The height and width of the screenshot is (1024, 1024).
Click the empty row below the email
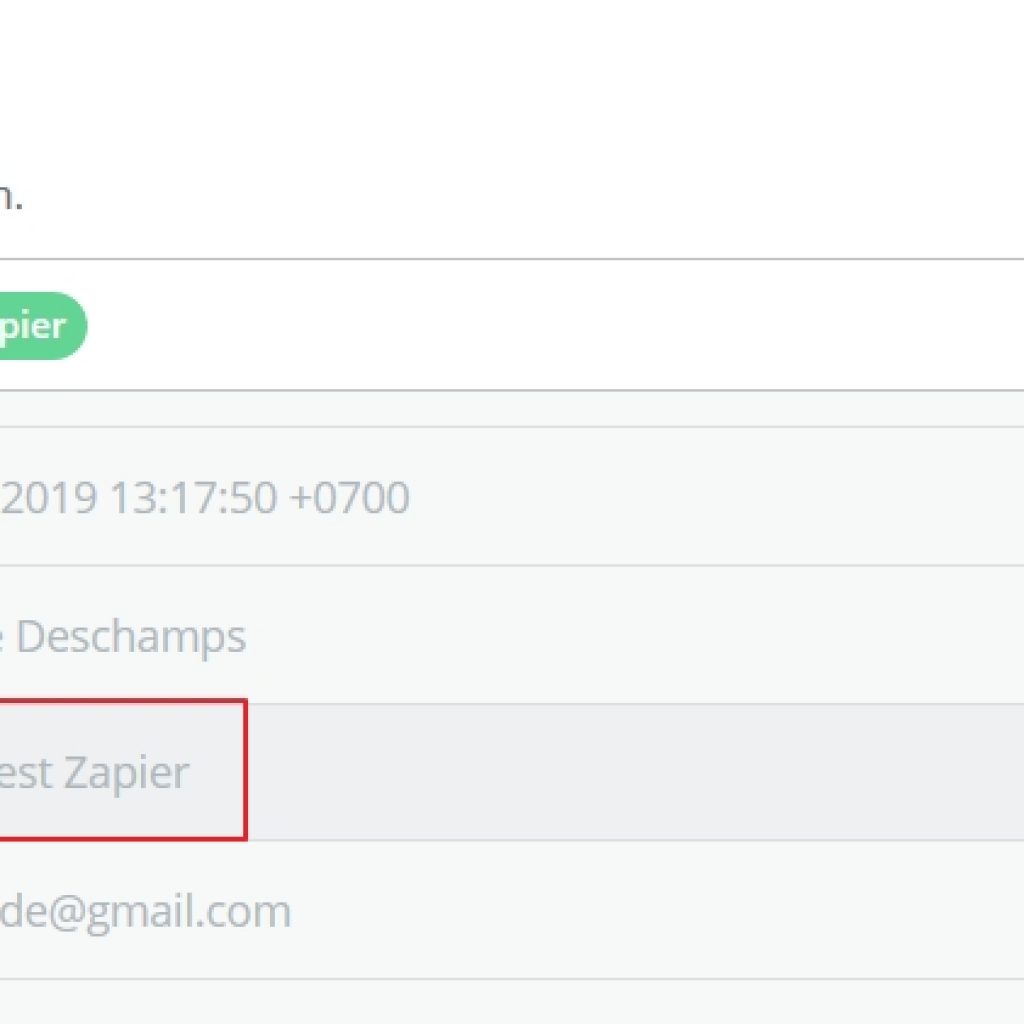pyautogui.click(x=500, y=1002)
